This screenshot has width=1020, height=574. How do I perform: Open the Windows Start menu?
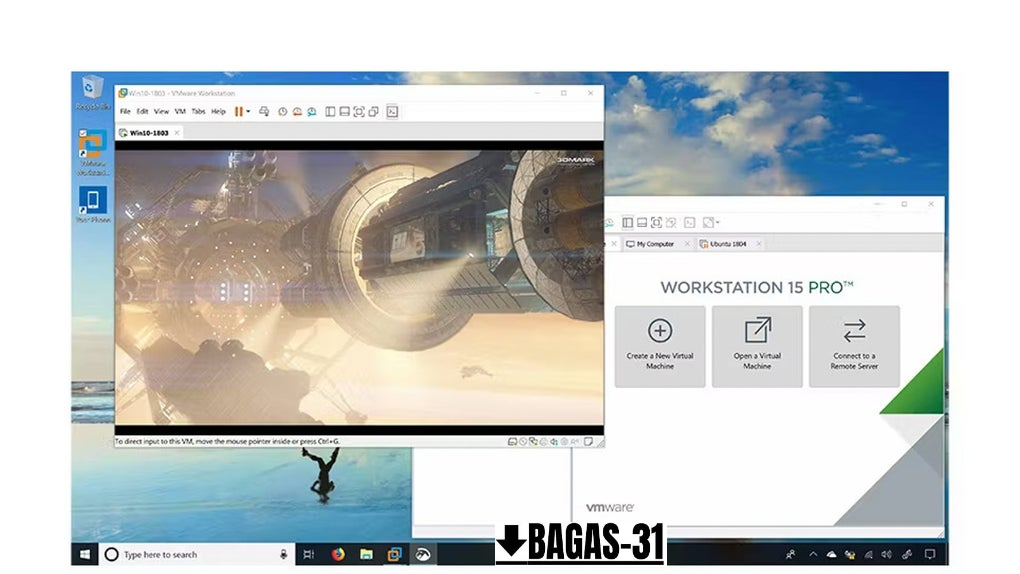[85, 554]
